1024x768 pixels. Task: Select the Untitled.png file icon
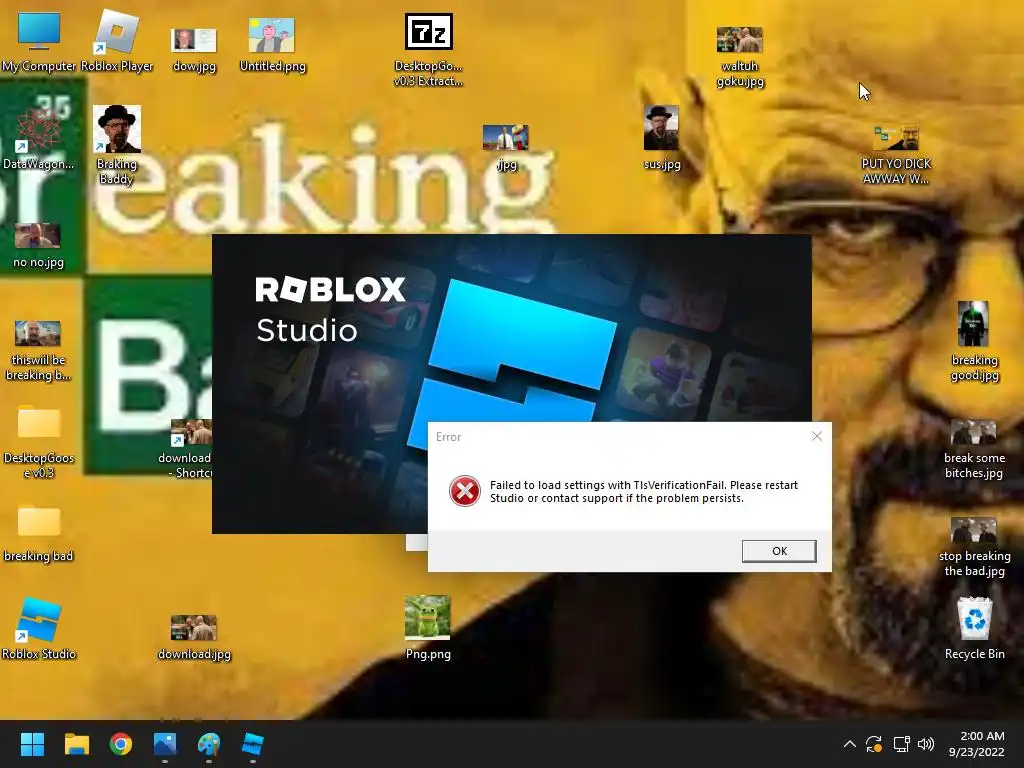[x=272, y=44]
